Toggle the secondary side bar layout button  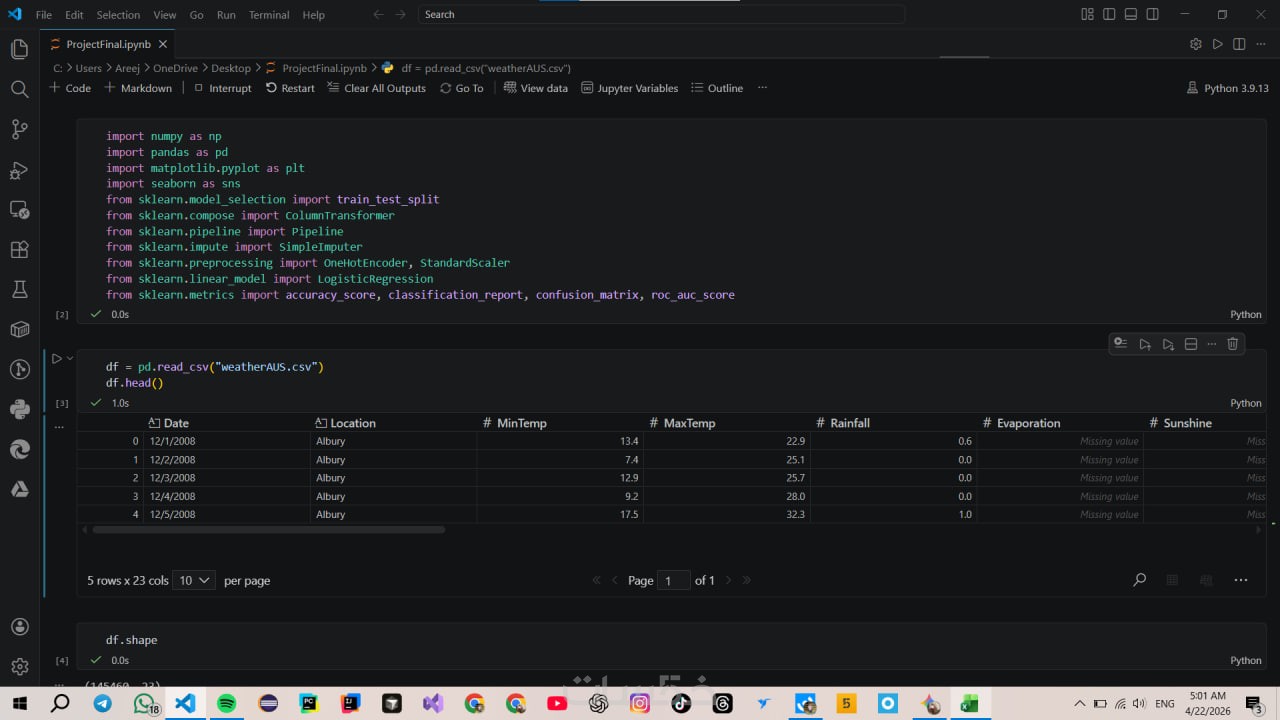[1153, 15]
